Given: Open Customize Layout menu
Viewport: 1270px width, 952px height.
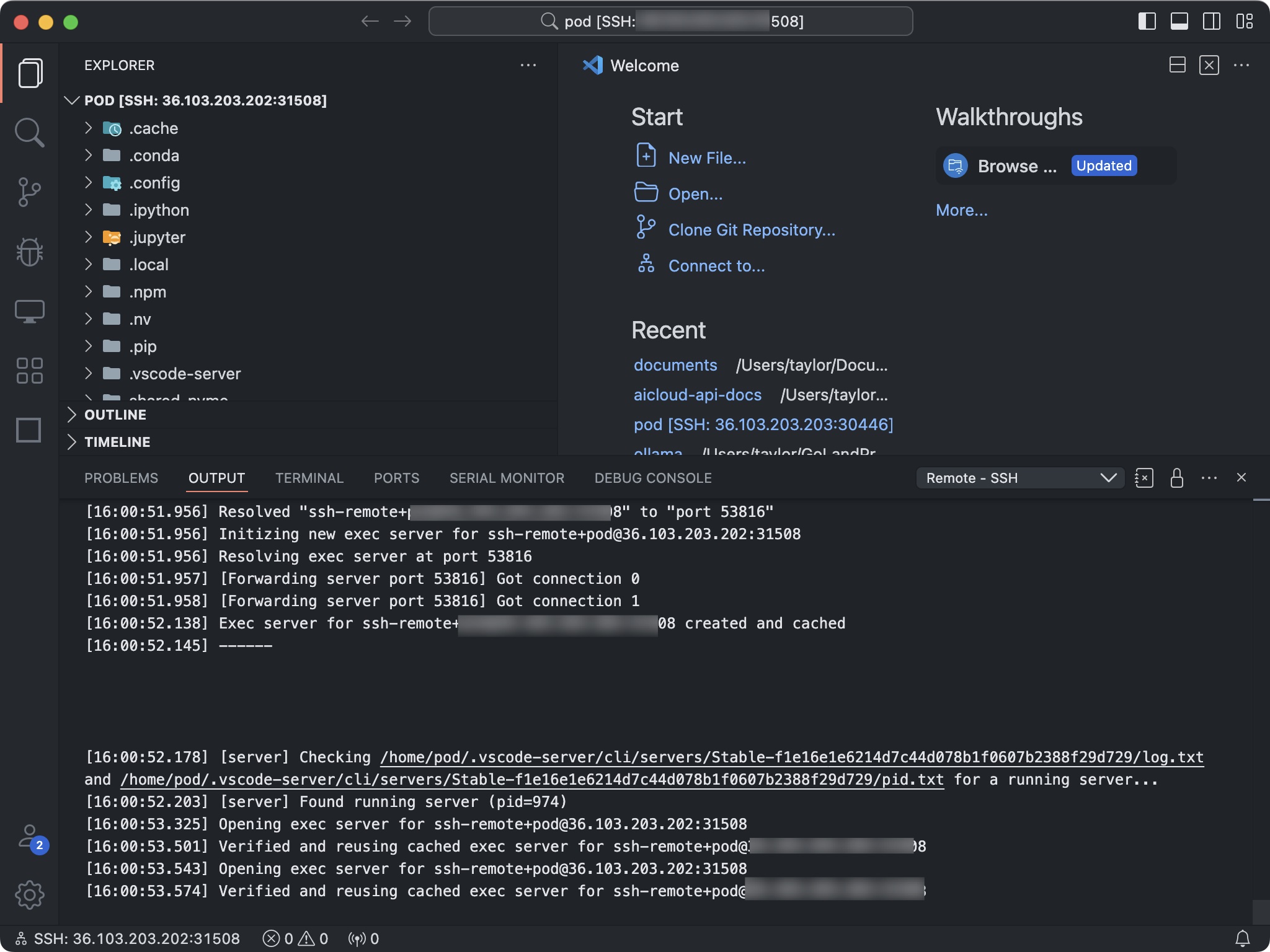Looking at the screenshot, I should 1244,21.
